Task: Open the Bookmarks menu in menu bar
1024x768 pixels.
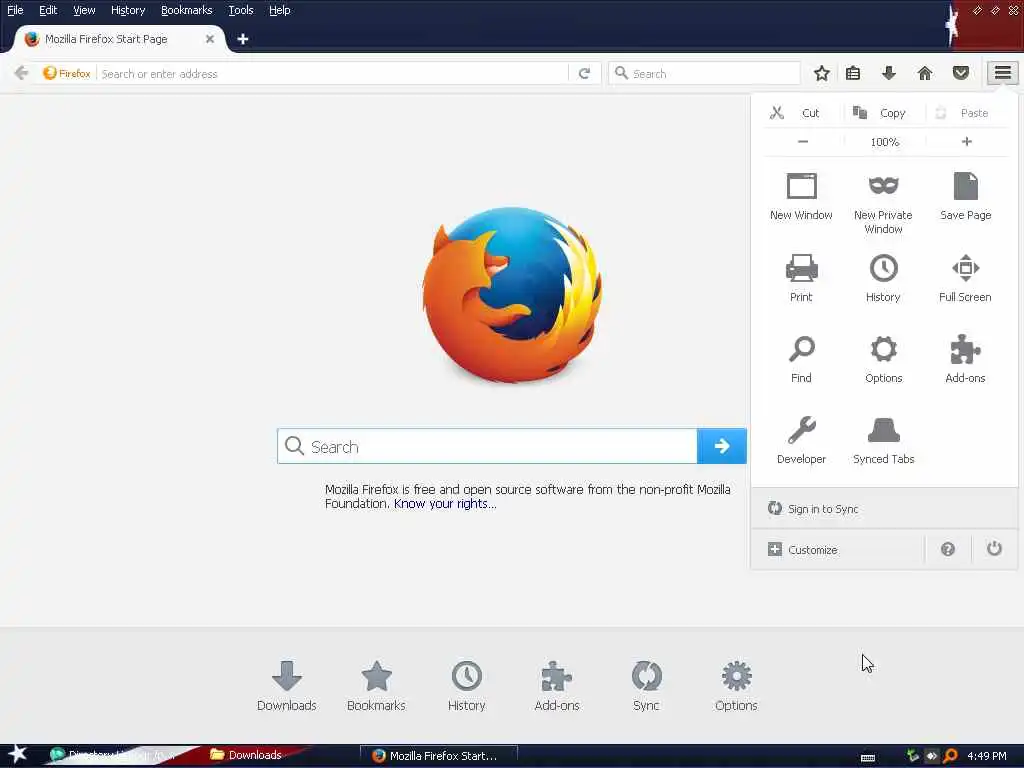Action: [x=186, y=10]
